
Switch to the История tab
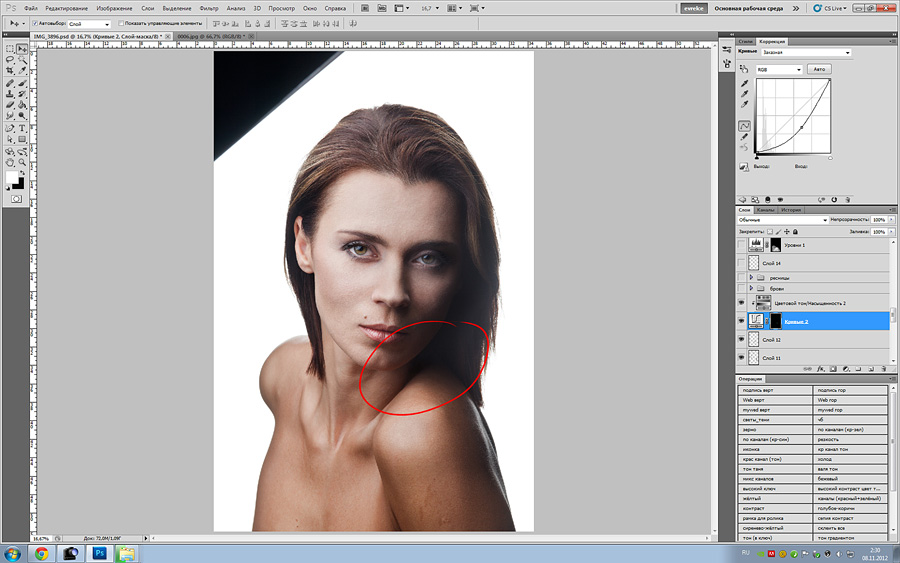[x=790, y=210]
